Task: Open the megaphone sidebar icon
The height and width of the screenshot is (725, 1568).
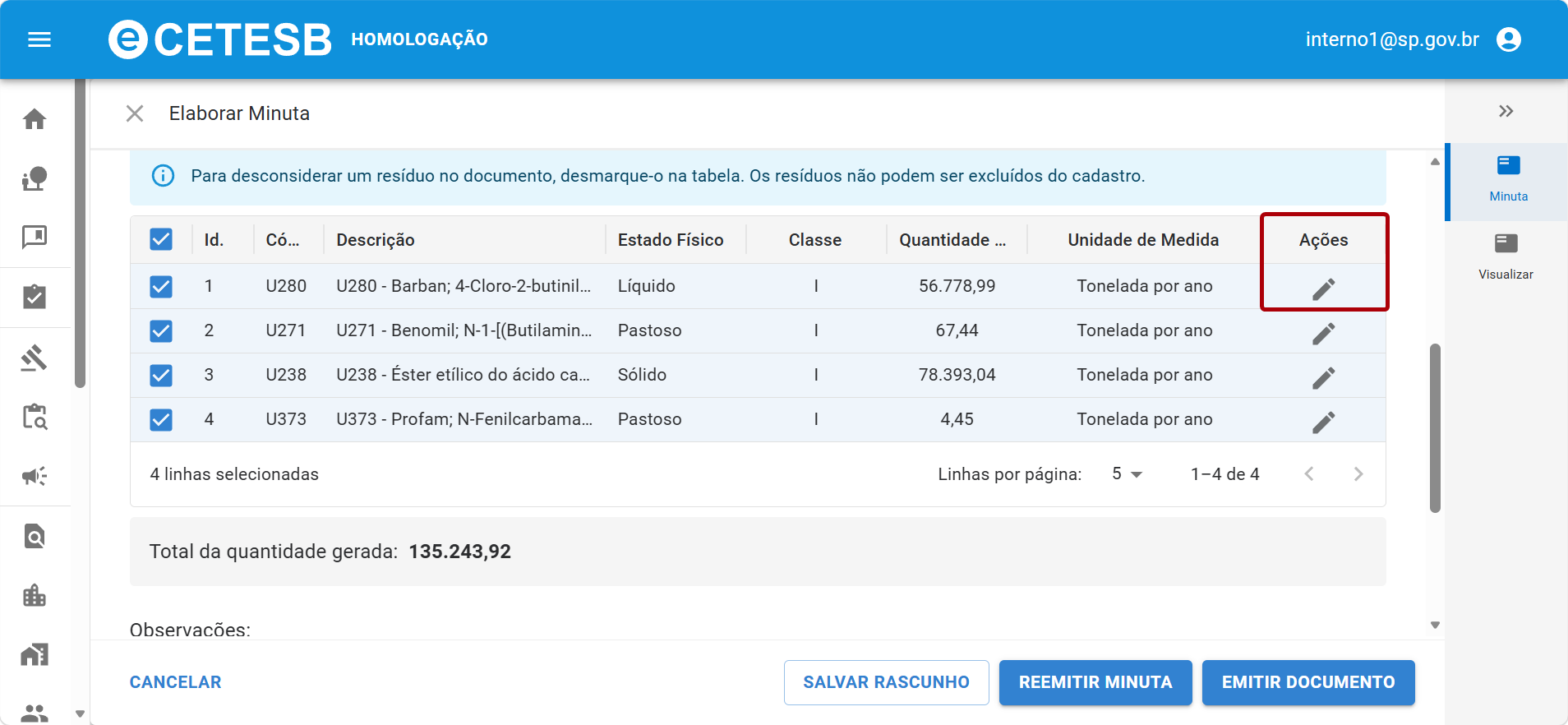Action: click(35, 476)
